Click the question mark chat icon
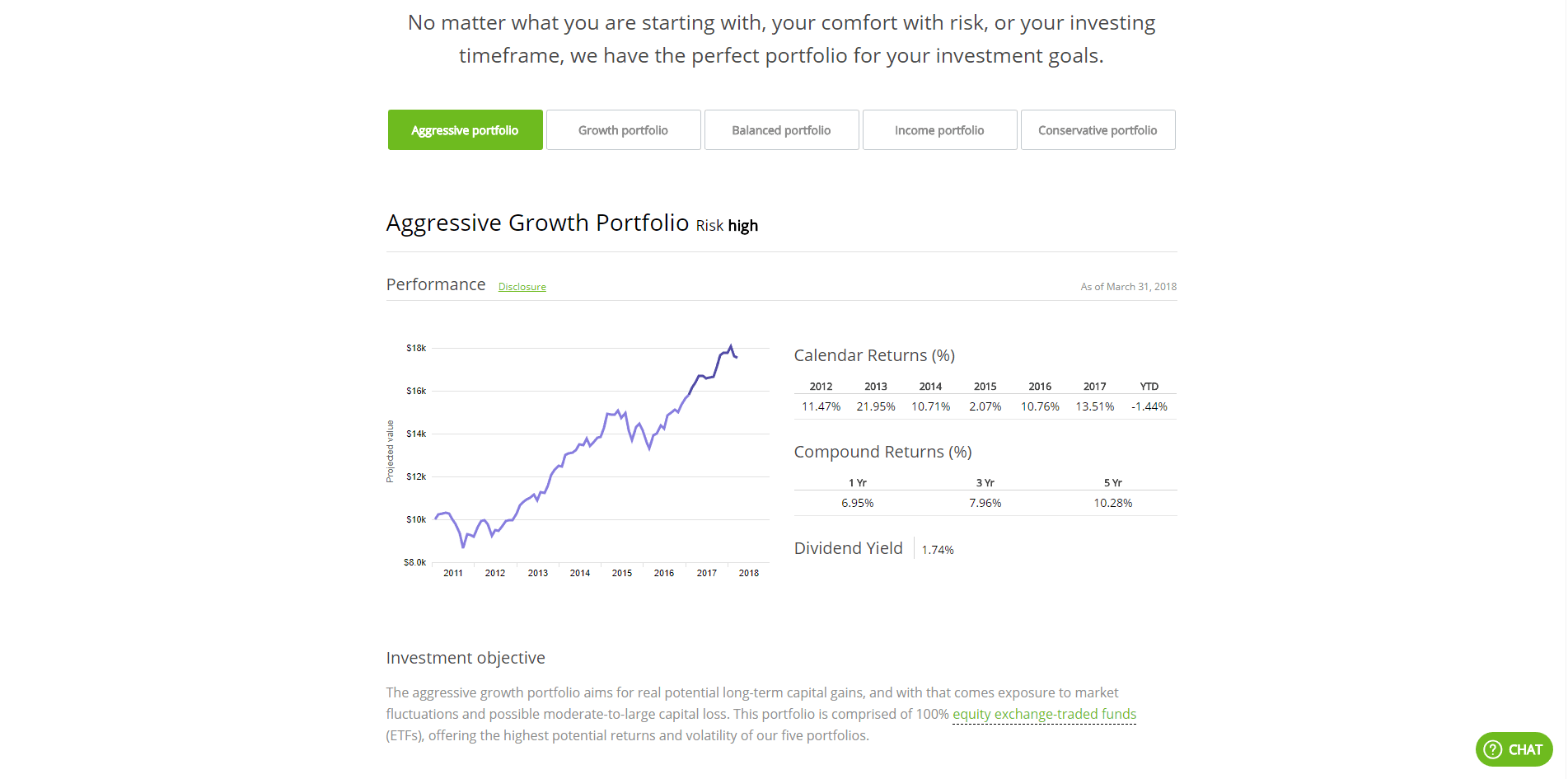The height and width of the screenshot is (779, 1568). pos(1492,749)
